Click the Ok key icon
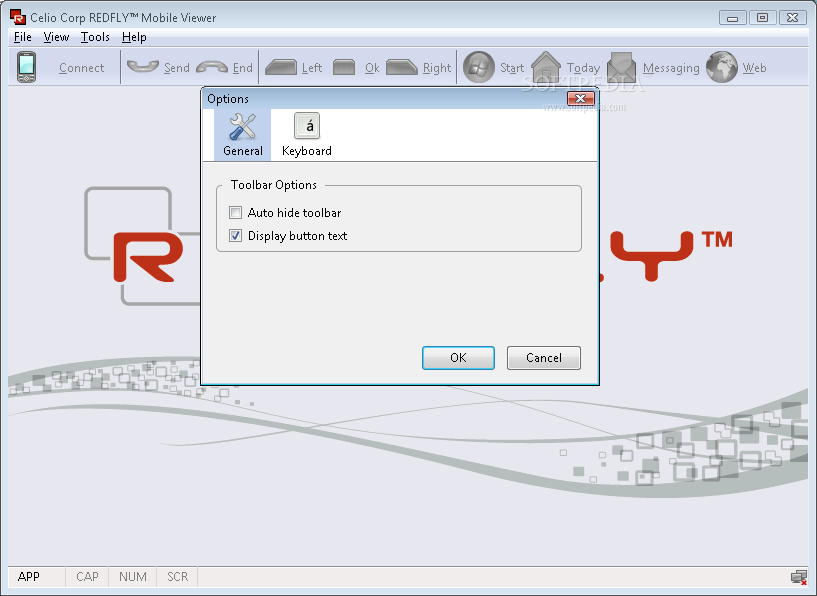 point(344,67)
